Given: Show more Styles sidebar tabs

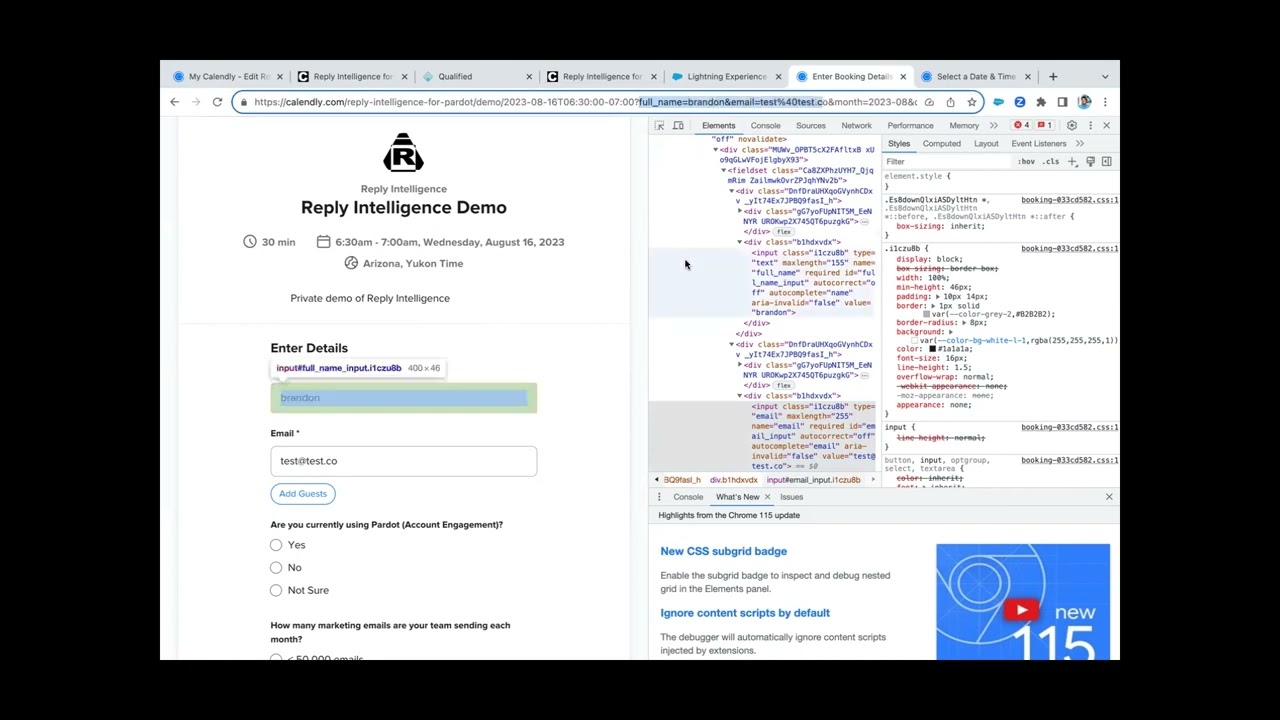Looking at the screenshot, I should point(1080,144).
